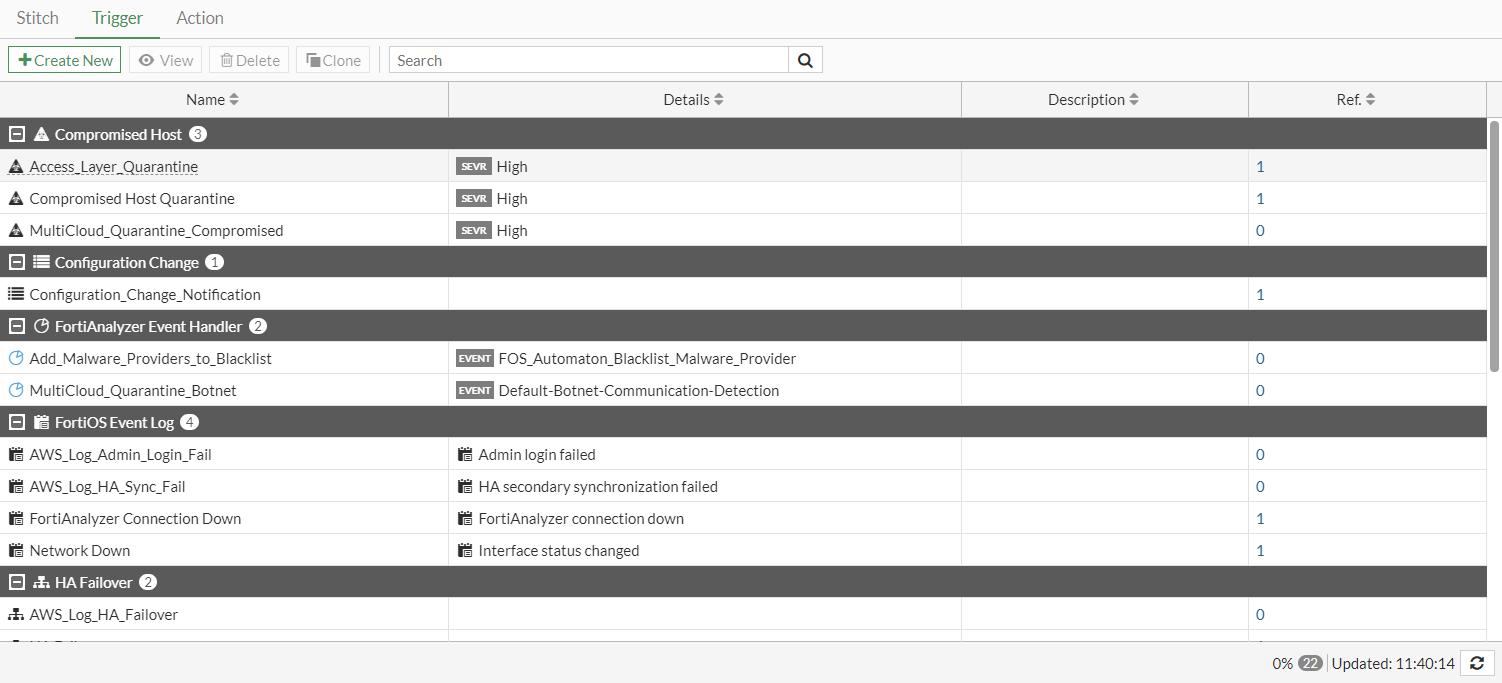Create a new trigger
1502x683 pixels.
(x=64, y=59)
